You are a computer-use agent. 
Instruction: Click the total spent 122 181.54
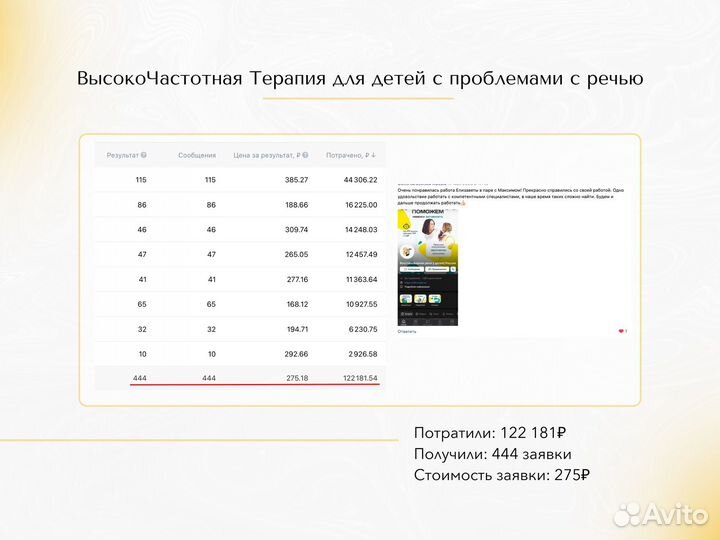pos(360,378)
